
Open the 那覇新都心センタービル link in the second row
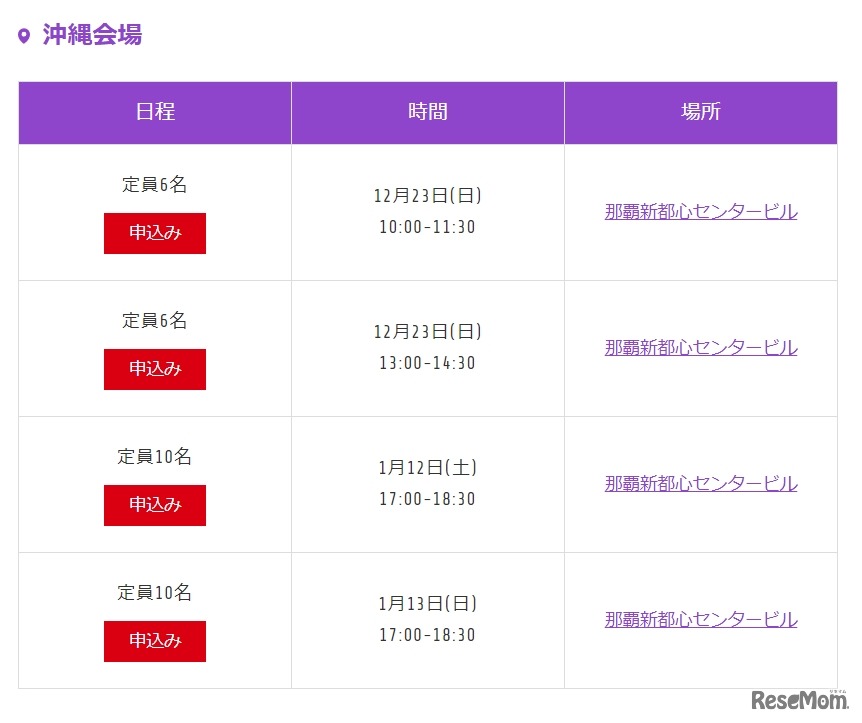pos(700,347)
